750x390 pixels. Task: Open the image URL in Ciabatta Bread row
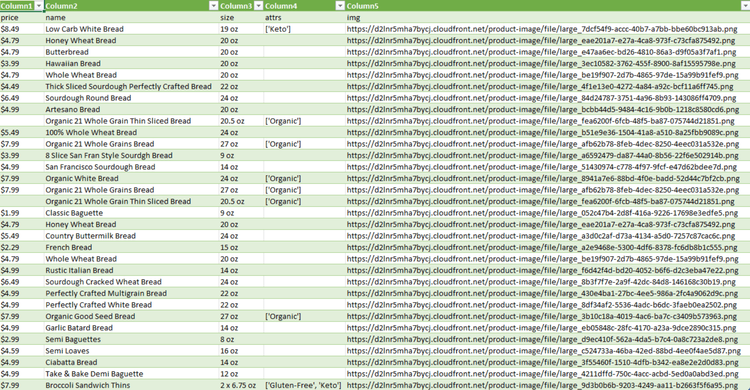(x=542, y=362)
